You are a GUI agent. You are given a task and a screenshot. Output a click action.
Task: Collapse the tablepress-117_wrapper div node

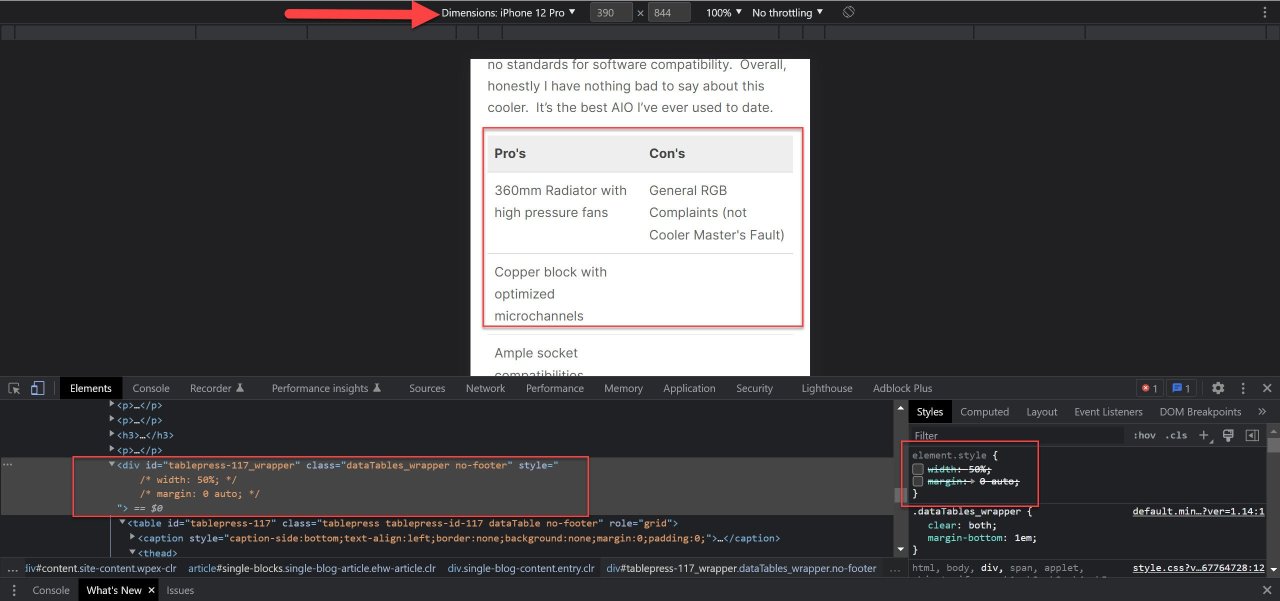click(x=112, y=465)
